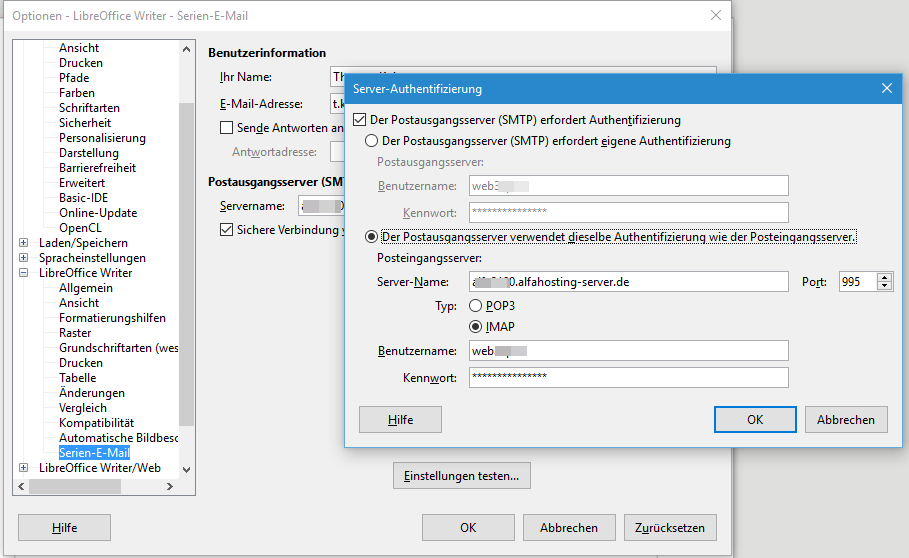The height and width of the screenshot is (558, 909).
Task: Decrease the Port value with down arrow
Action: click(885, 286)
